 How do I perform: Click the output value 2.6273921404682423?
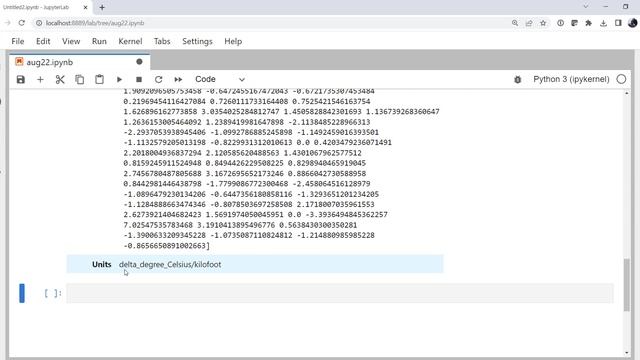162,215
